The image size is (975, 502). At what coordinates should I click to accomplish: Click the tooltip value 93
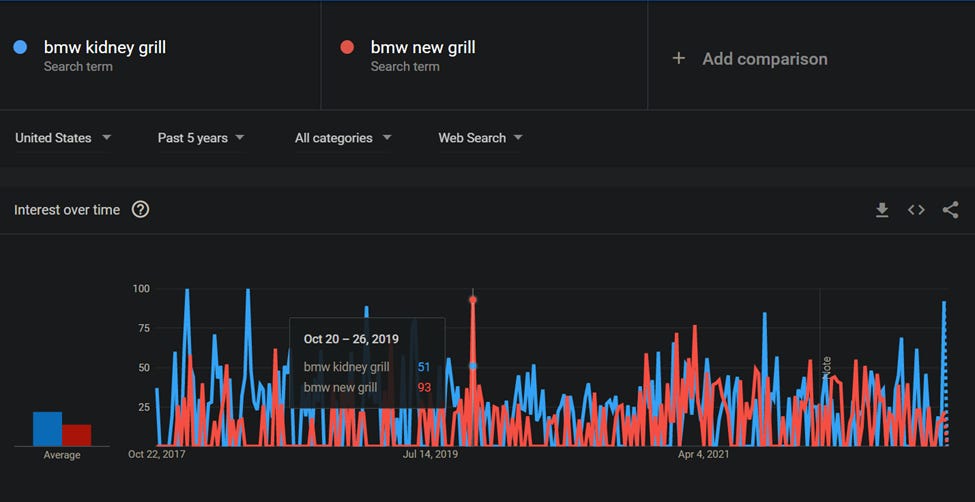point(424,388)
